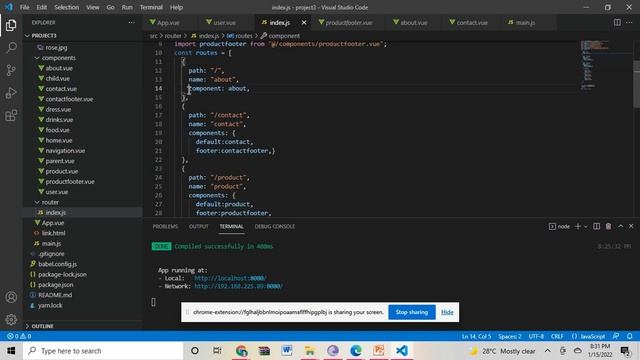Click the Windows search box
This screenshot has width=640, height=360.
(103, 351)
